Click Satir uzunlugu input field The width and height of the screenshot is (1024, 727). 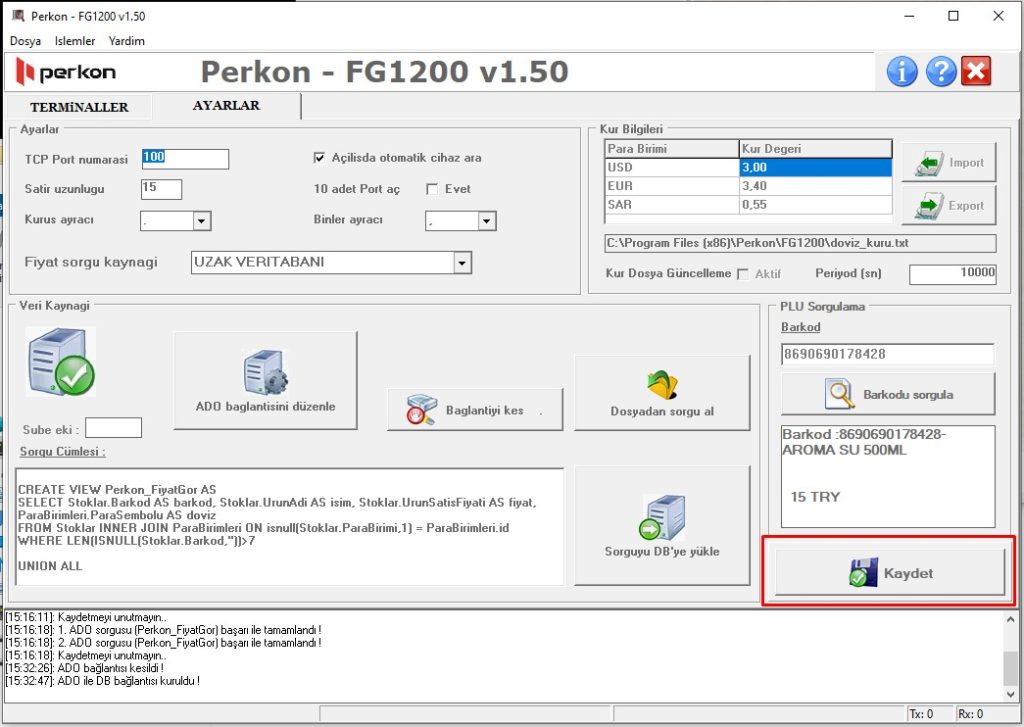coord(161,189)
